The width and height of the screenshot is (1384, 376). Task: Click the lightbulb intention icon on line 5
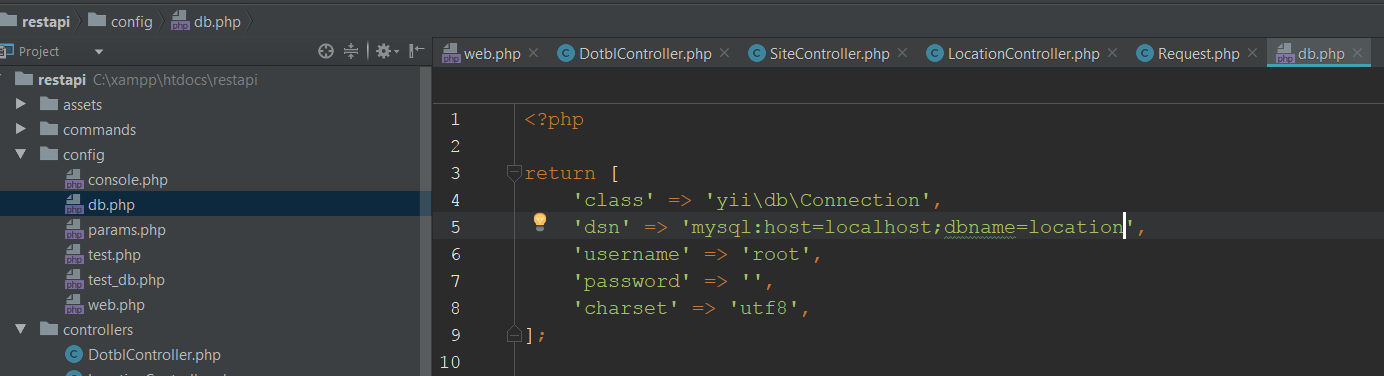point(540,222)
